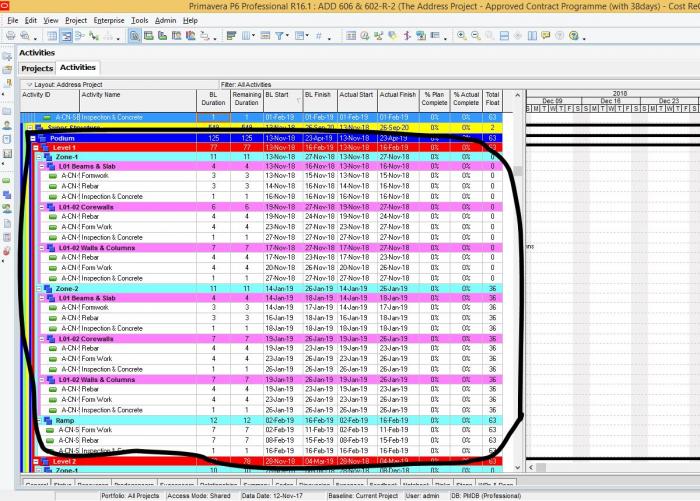The width and height of the screenshot is (700, 501).
Task: Collapse the Level 1 red band
Action: point(36,148)
